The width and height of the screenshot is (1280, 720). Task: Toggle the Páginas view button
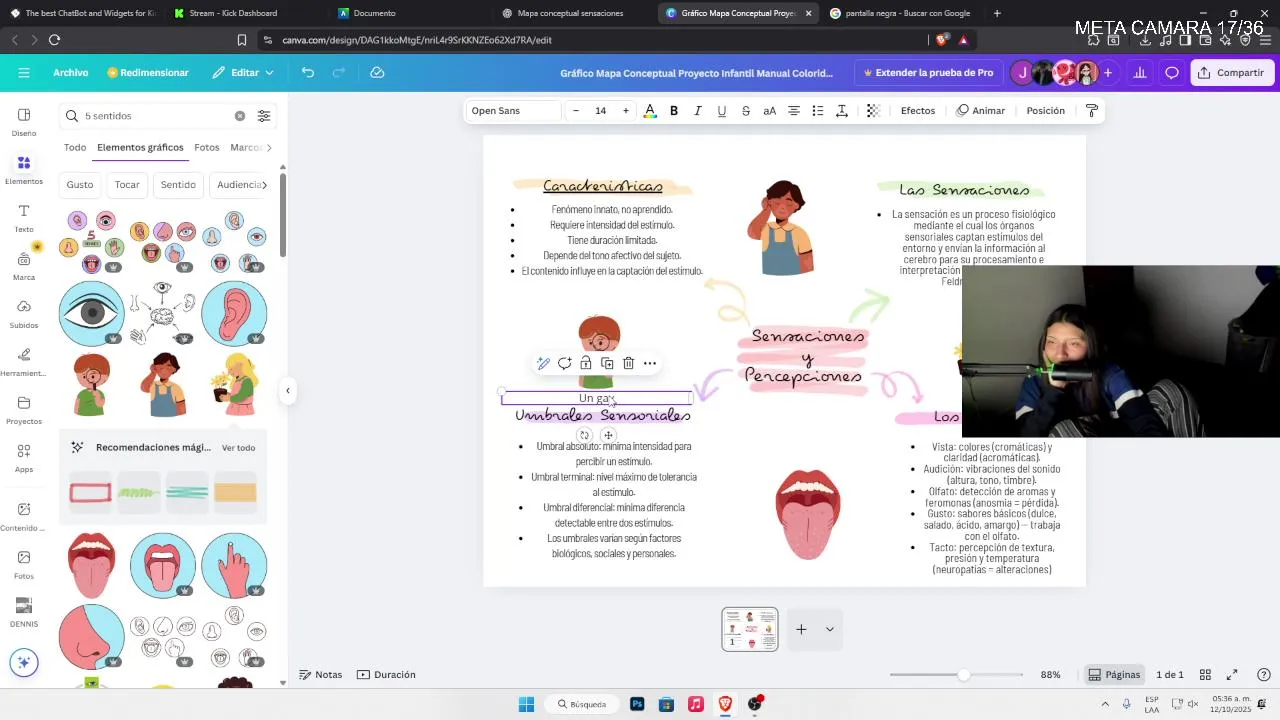pyautogui.click(x=1114, y=675)
